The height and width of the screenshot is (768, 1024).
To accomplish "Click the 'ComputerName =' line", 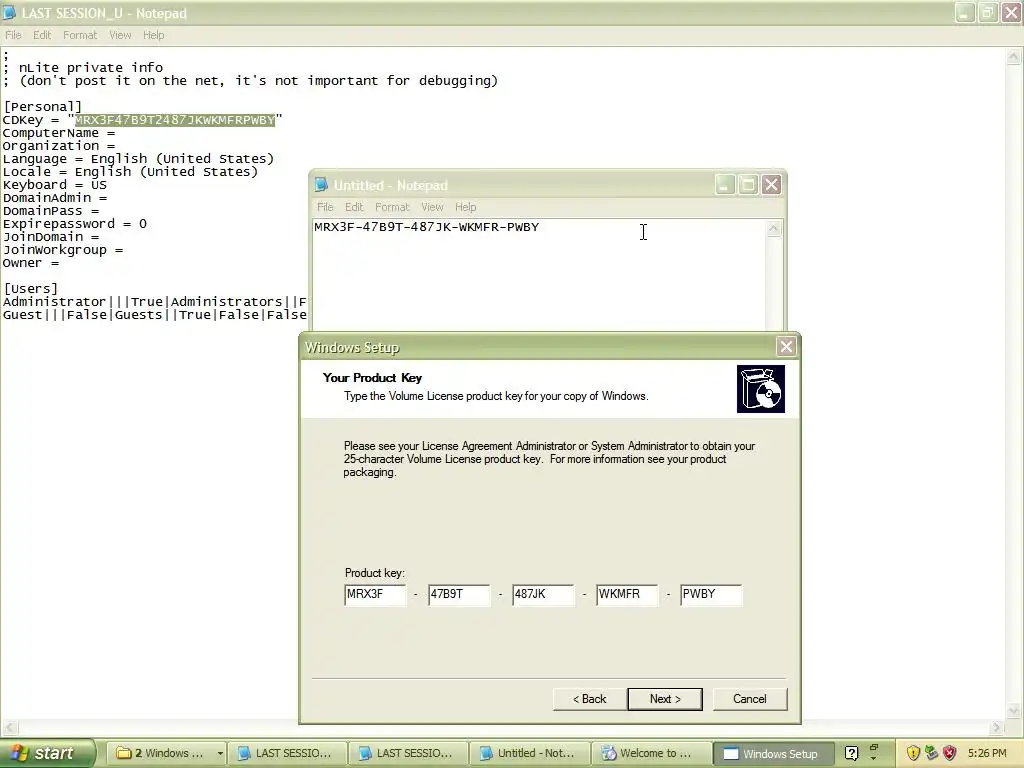I will (59, 133).
